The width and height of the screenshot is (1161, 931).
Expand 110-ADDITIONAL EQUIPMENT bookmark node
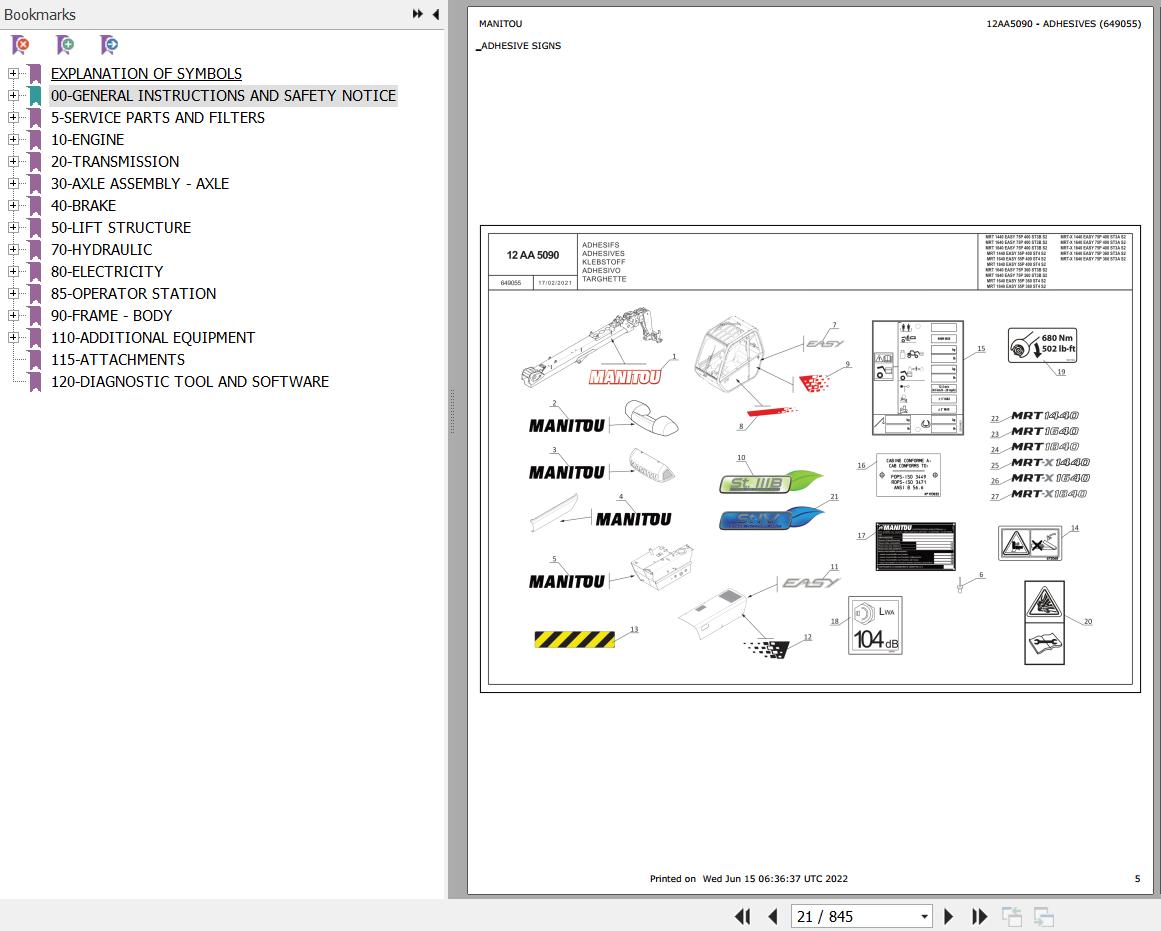tap(13, 337)
